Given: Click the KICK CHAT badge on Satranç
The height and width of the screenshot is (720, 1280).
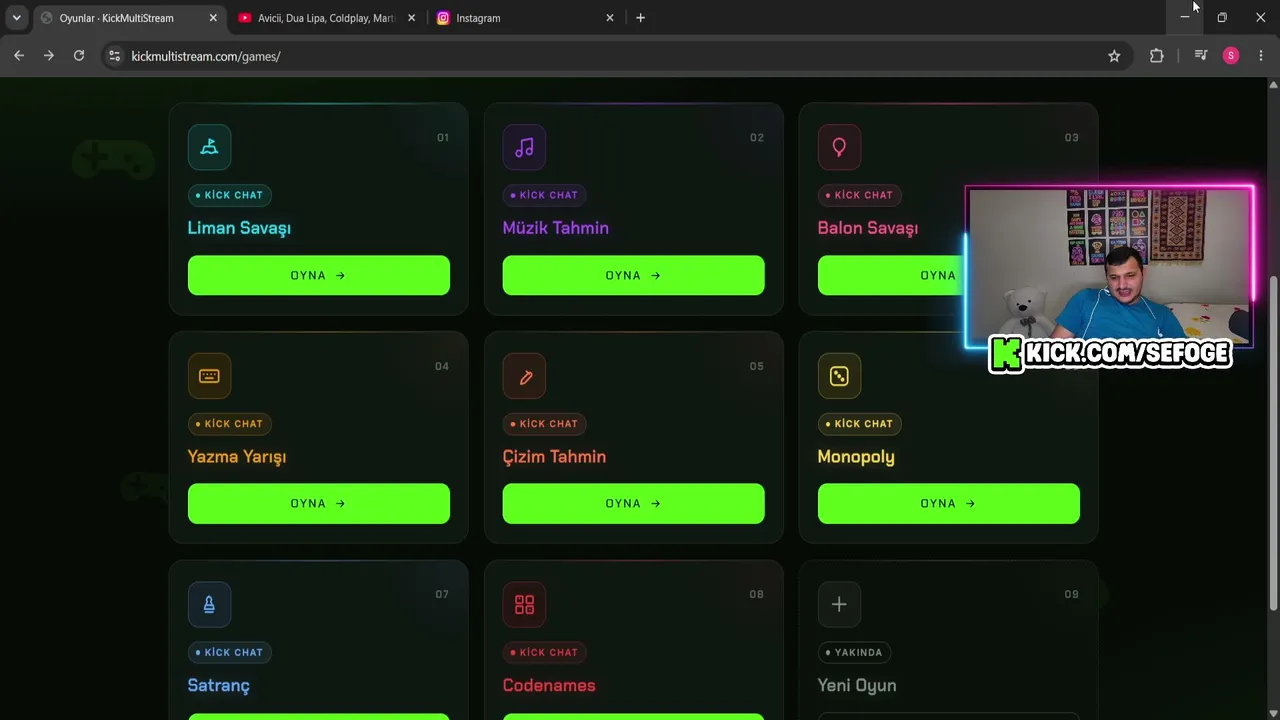Looking at the screenshot, I should (232, 652).
